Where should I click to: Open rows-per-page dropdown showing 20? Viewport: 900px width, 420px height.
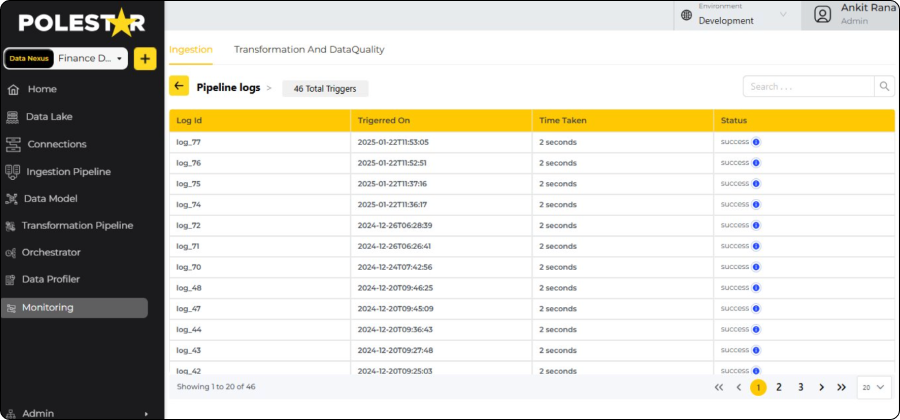pyautogui.click(x=873, y=387)
